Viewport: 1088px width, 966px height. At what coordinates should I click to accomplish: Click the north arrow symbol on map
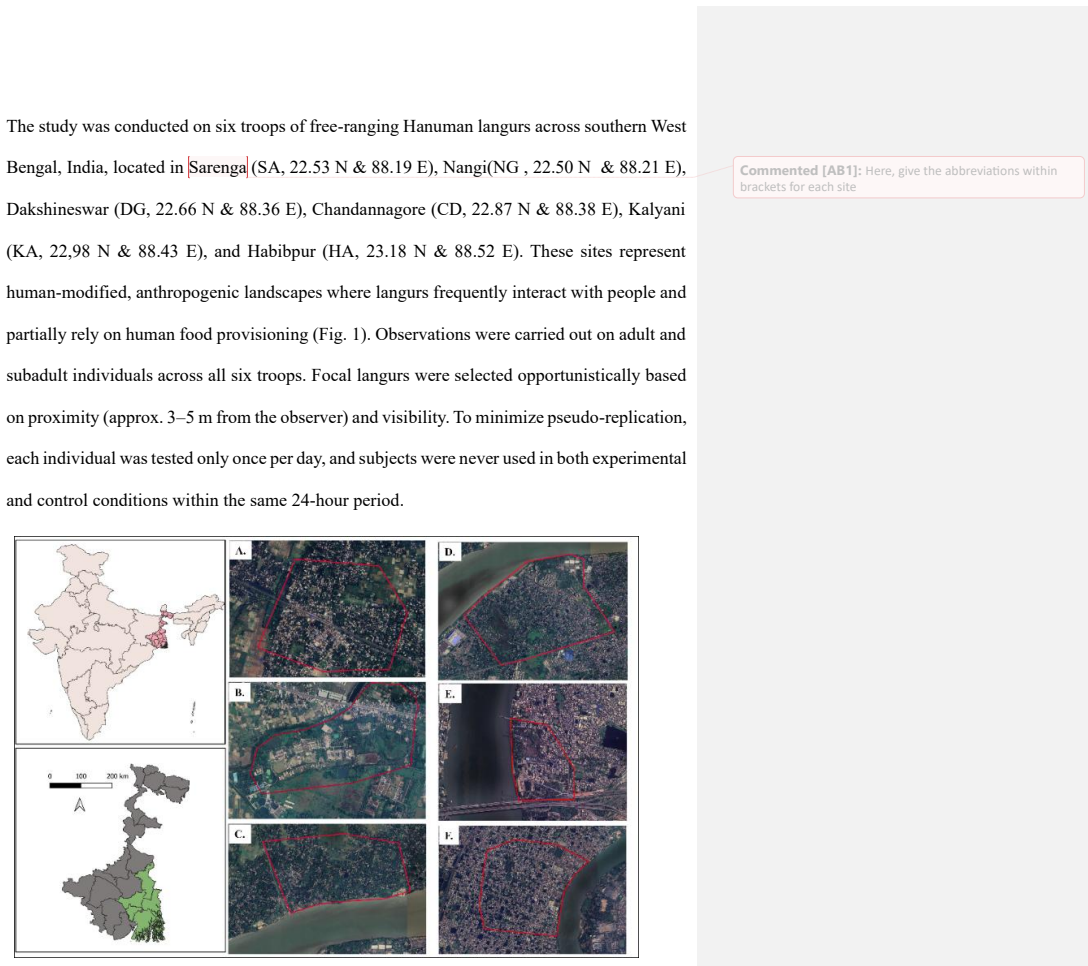click(80, 805)
